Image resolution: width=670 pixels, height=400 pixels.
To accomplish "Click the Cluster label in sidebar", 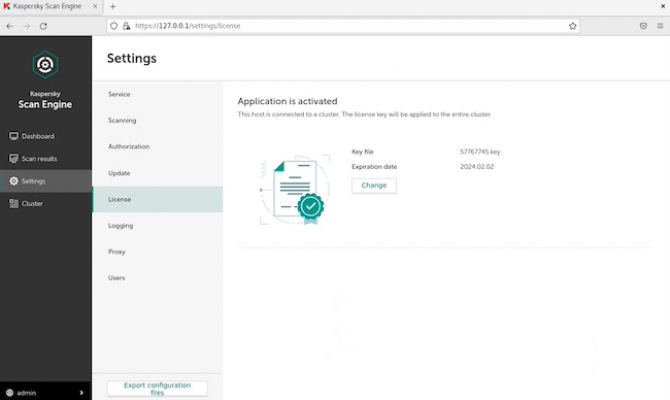I will coord(32,204).
